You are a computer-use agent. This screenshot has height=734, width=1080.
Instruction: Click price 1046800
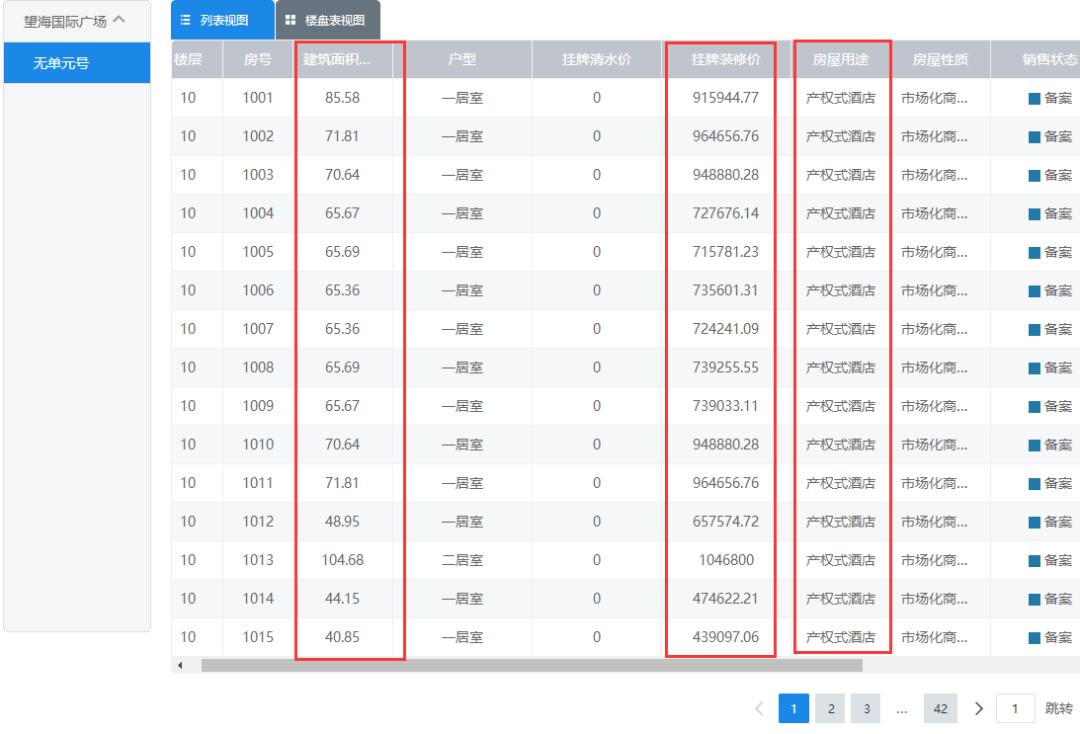click(726, 560)
